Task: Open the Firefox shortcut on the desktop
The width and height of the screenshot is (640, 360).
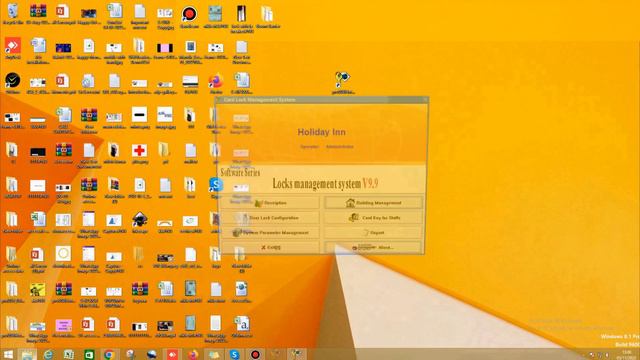Action: [x=216, y=84]
